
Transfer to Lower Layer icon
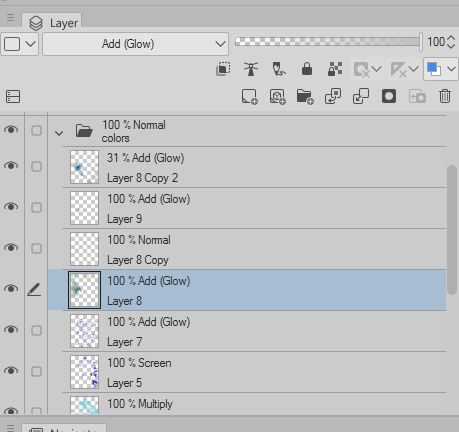point(333,96)
